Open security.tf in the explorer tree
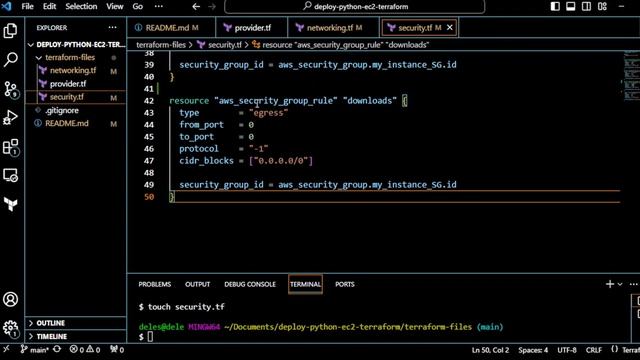640x360 pixels. [x=76, y=97]
